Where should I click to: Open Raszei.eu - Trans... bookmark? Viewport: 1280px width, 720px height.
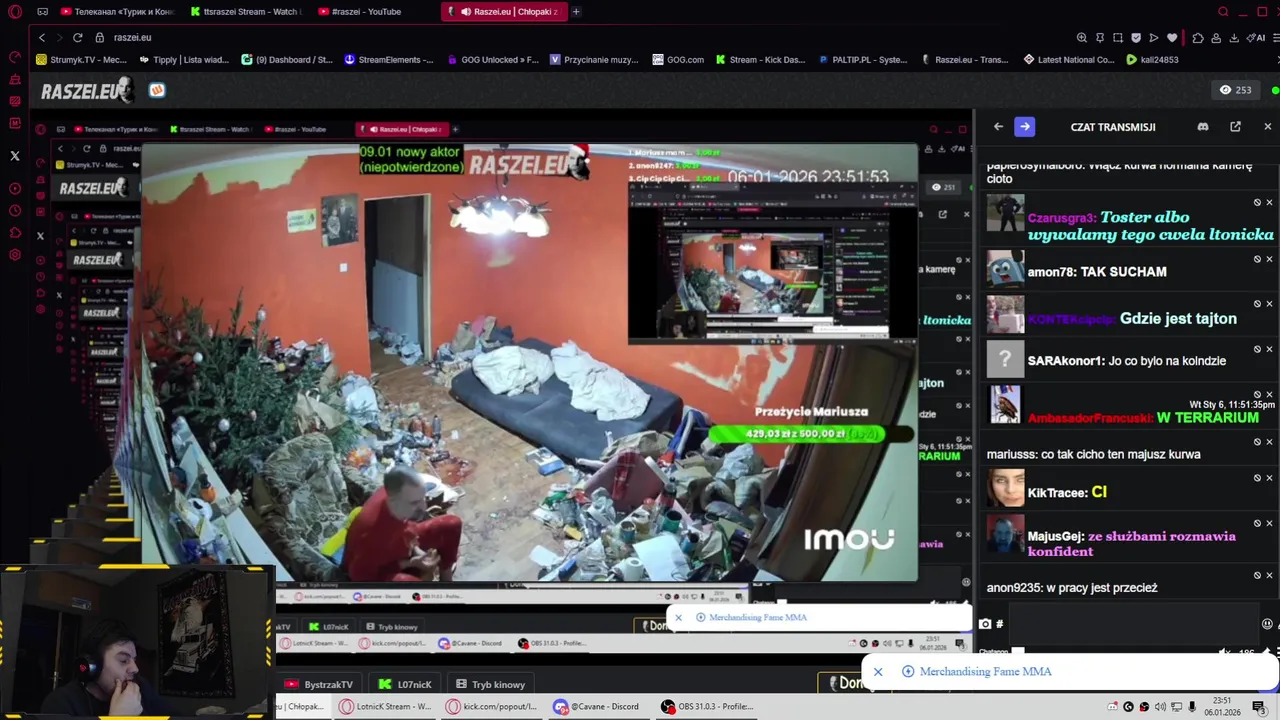(964, 59)
